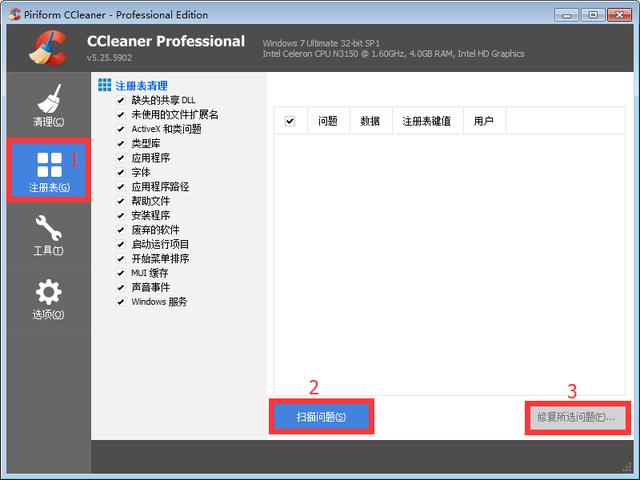Toggle the select-all checkbox in results header

tap(290, 121)
